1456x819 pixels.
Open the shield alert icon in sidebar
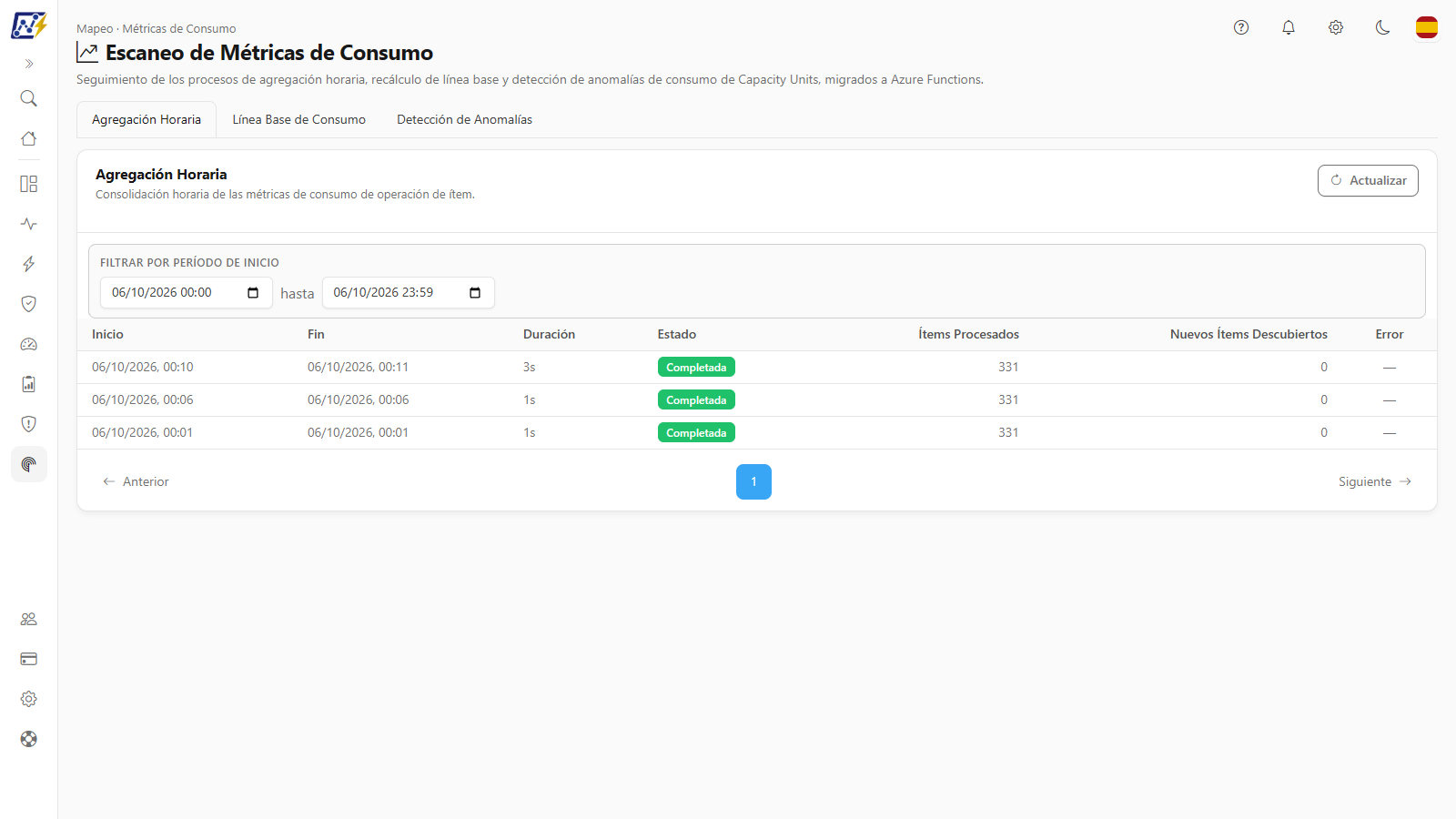(x=29, y=424)
